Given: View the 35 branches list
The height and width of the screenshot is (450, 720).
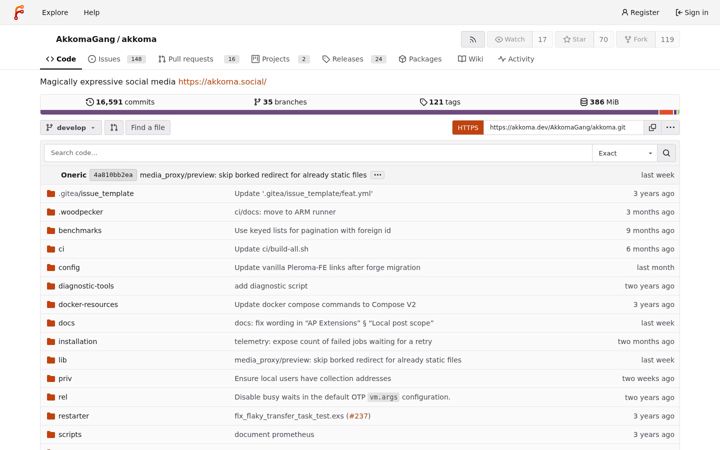Looking at the screenshot, I should (x=280, y=102).
